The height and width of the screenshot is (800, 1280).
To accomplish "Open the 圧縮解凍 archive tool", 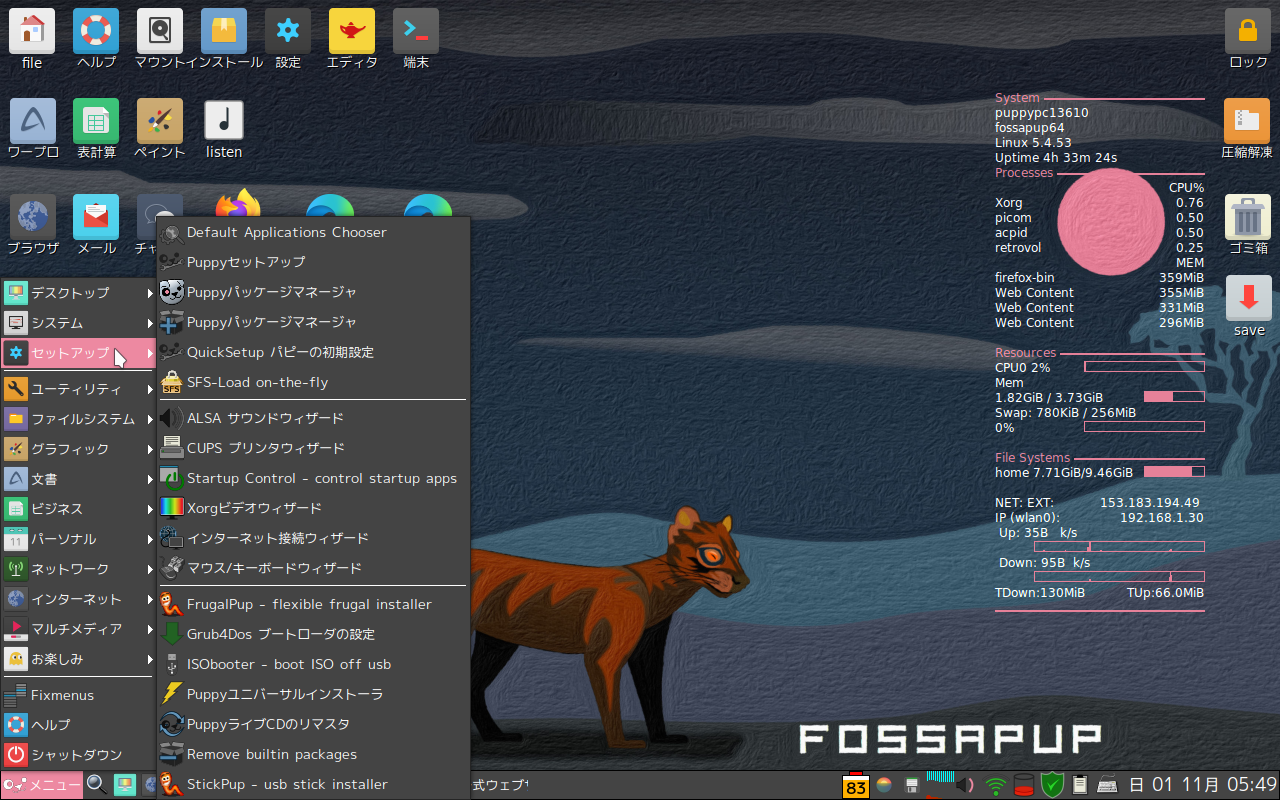I will [1247, 120].
